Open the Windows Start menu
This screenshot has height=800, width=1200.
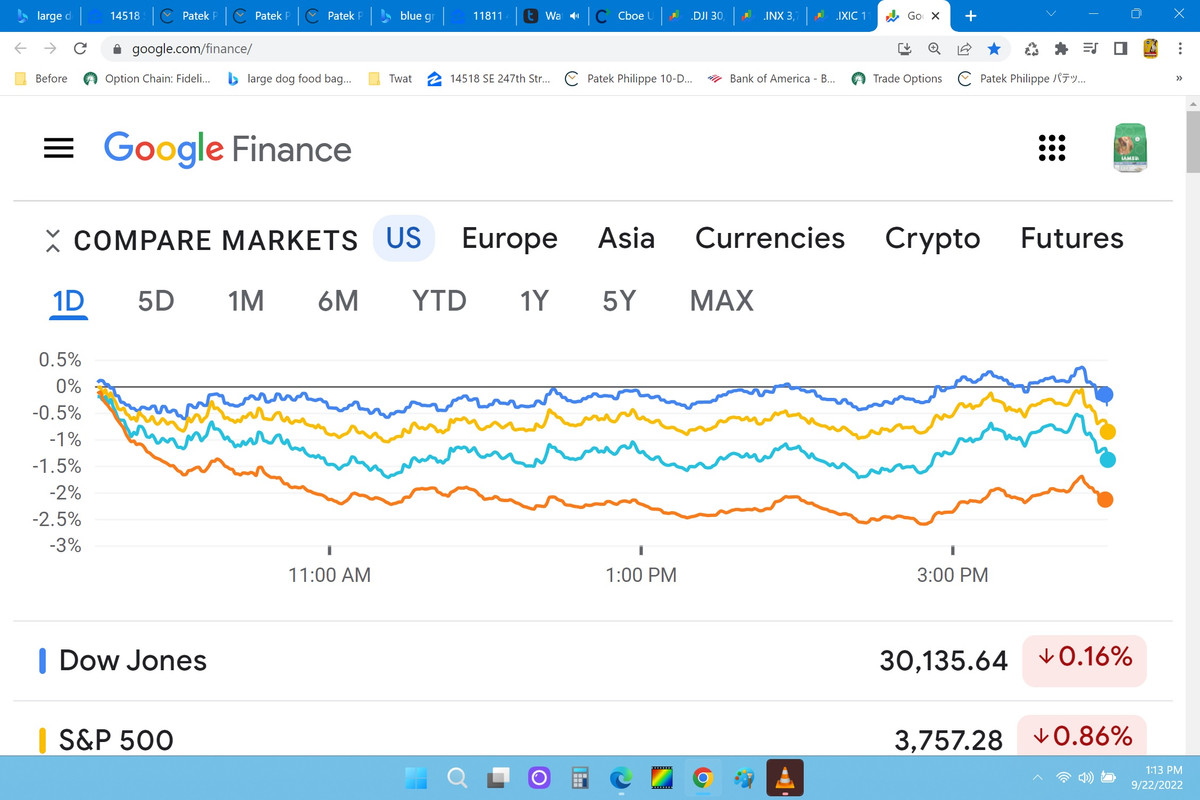point(416,777)
